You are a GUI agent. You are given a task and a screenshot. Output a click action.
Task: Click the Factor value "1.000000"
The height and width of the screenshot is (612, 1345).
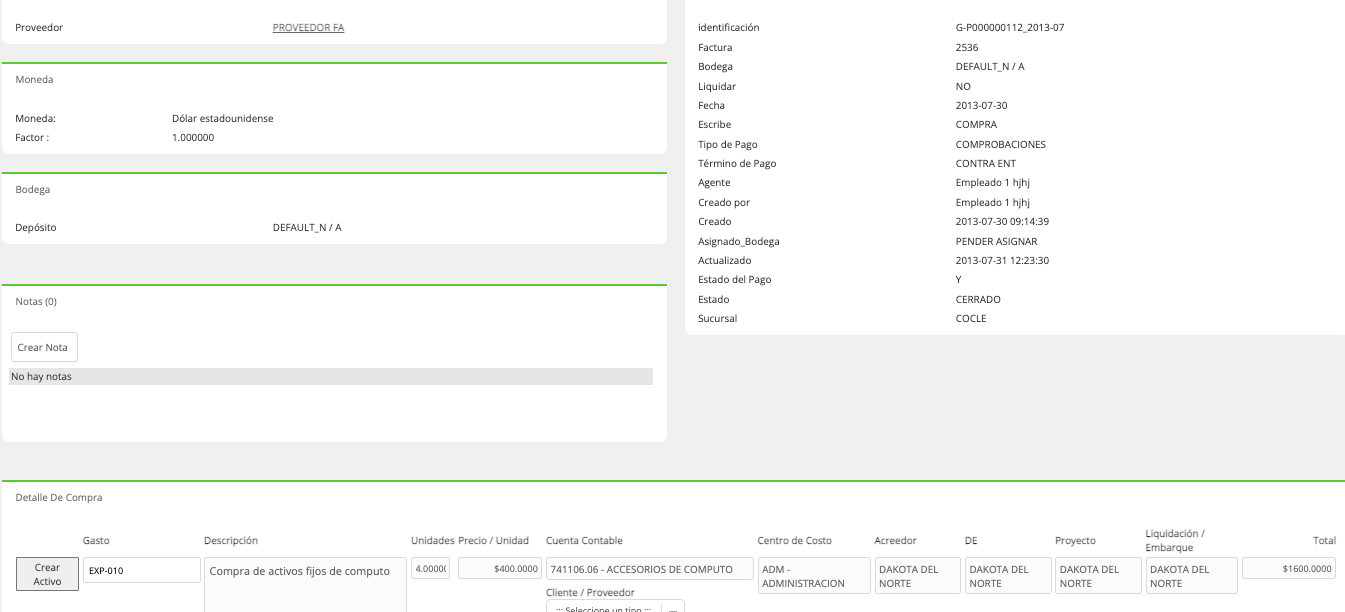pyautogui.click(x=193, y=137)
